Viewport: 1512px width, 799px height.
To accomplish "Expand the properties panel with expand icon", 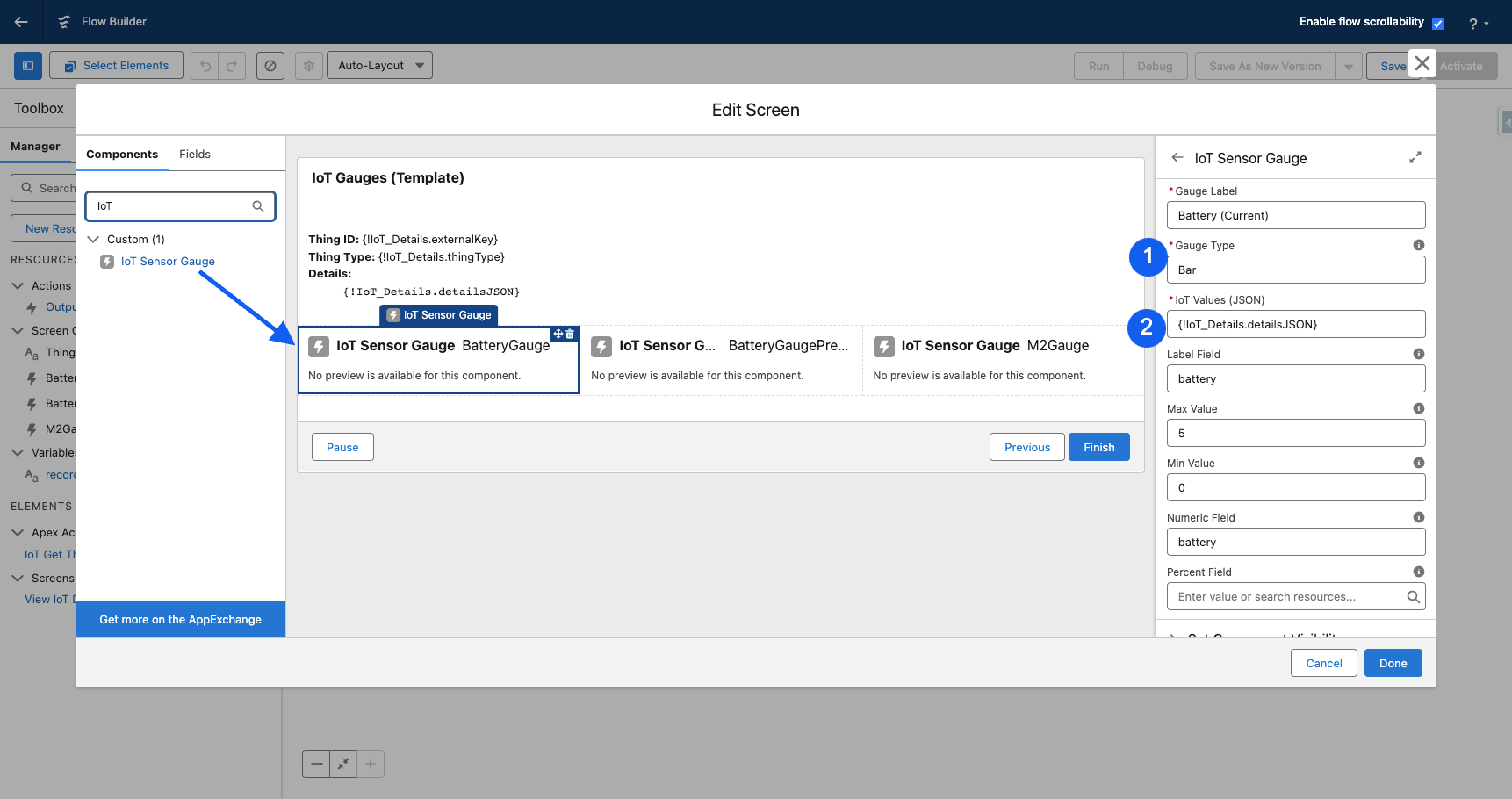I will 1415,157.
